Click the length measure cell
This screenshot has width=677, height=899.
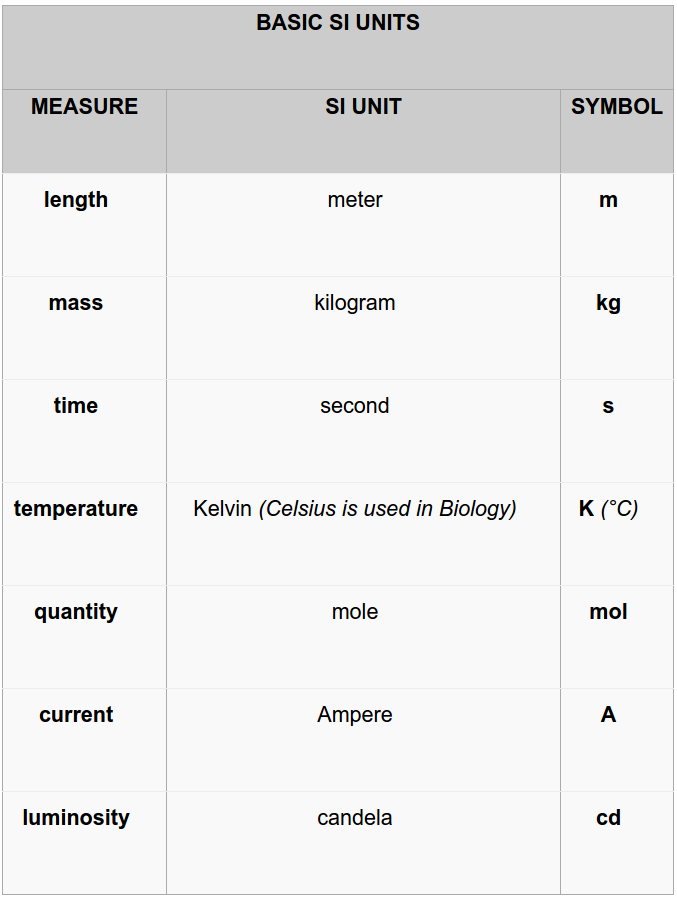click(x=76, y=200)
